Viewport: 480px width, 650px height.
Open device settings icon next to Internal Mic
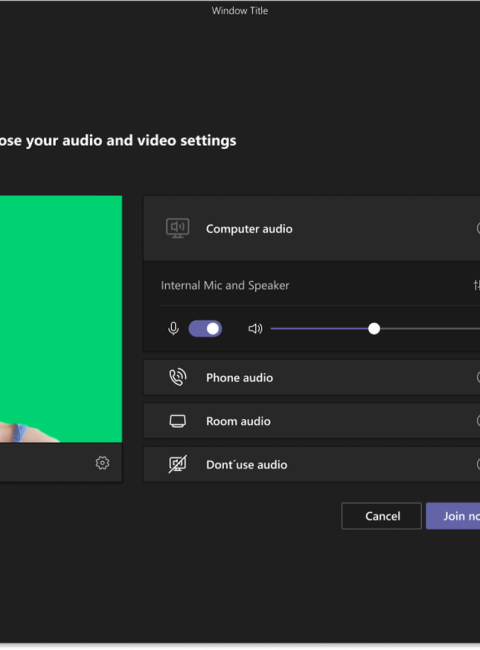click(477, 285)
